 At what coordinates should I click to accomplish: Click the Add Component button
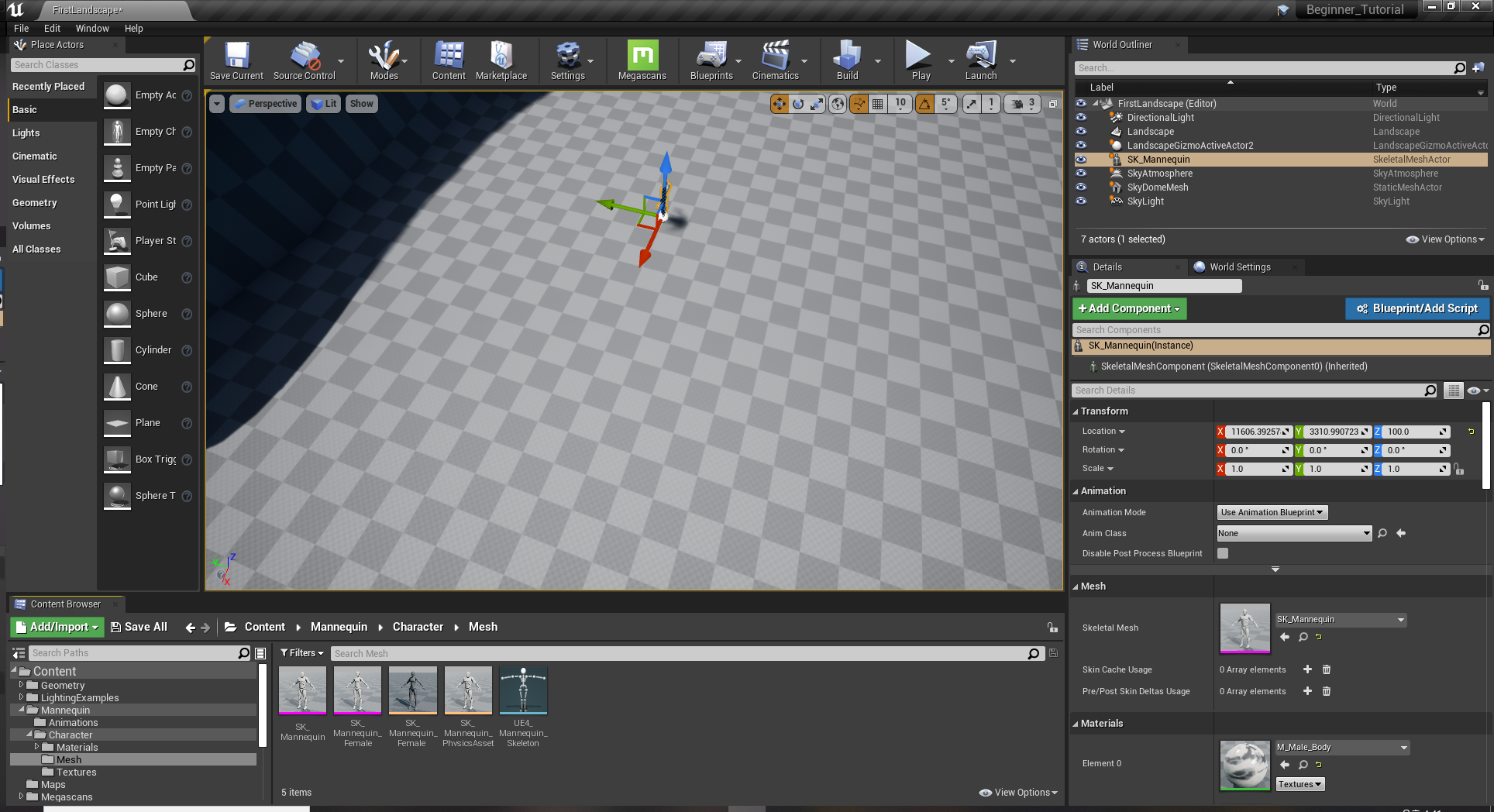coord(1129,308)
